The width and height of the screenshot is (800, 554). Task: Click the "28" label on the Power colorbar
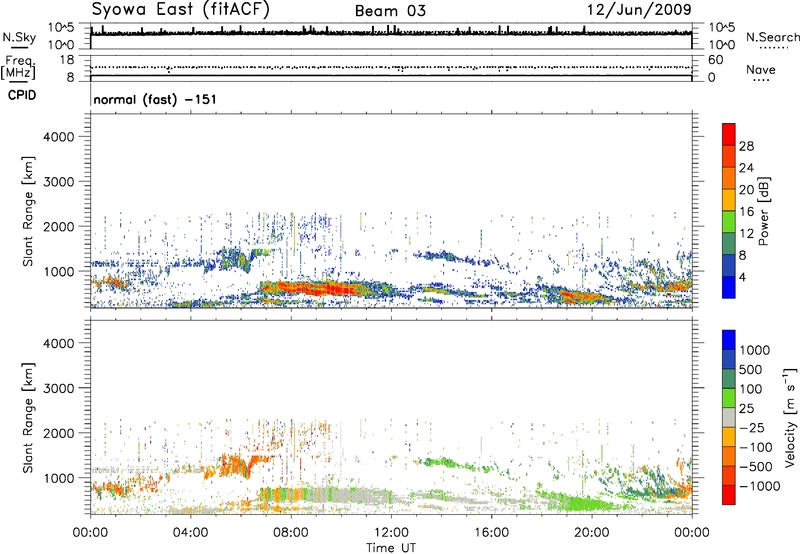click(746, 146)
